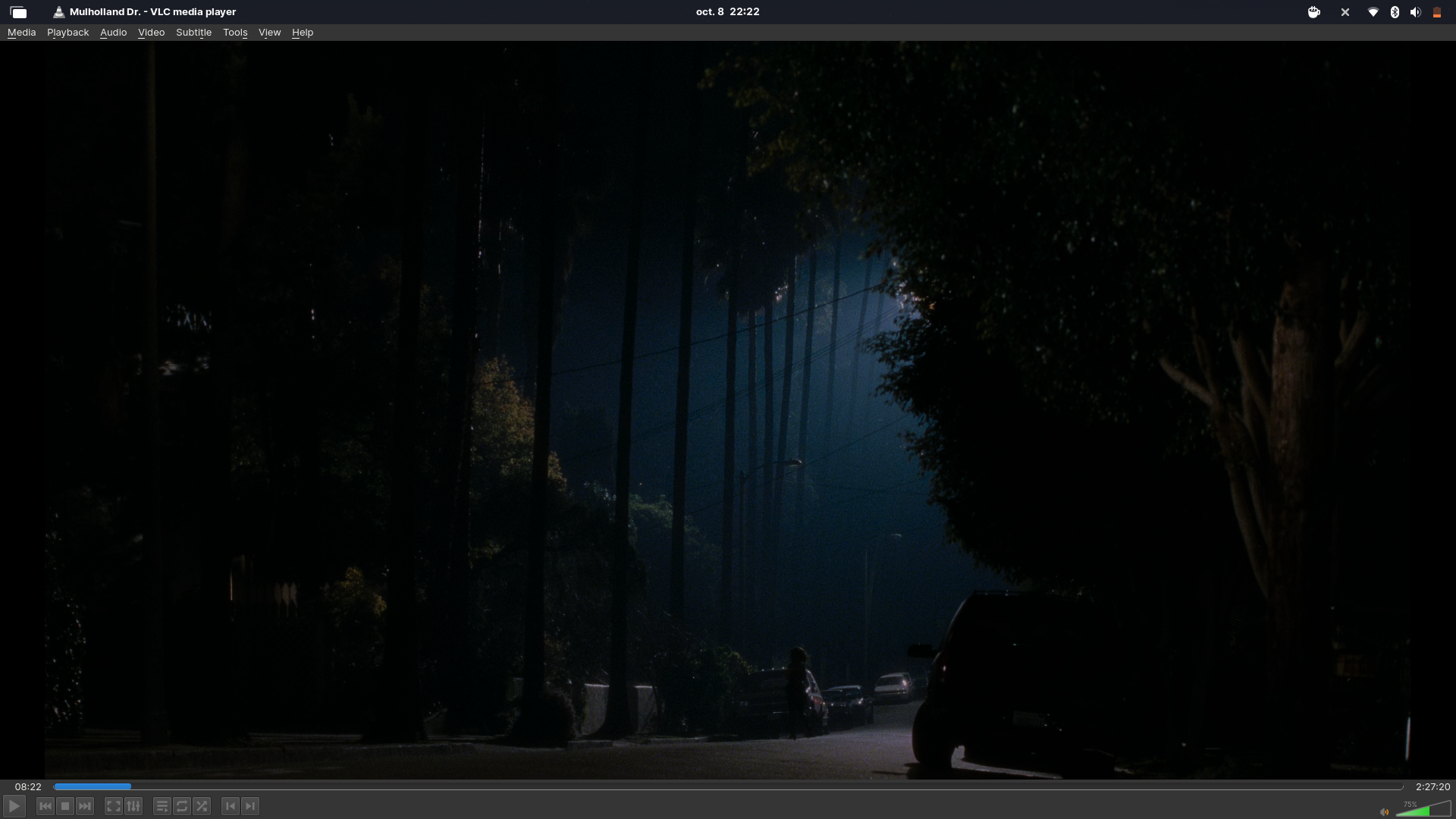Open the system clock calendar
Image resolution: width=1456 pixels, height=819 pixels.
[x=727, y=11]
